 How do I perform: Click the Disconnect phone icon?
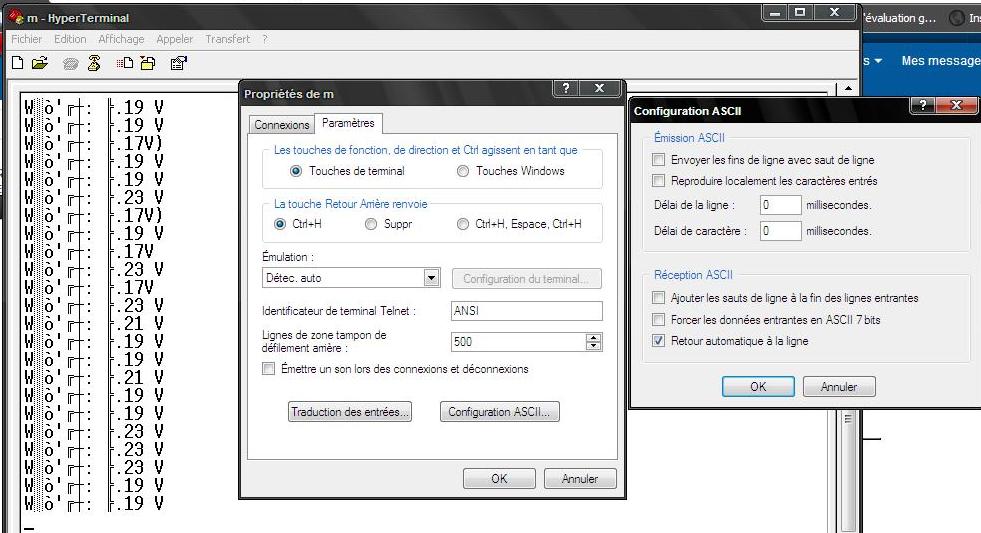pyautogui.click(x=94, y=63)
